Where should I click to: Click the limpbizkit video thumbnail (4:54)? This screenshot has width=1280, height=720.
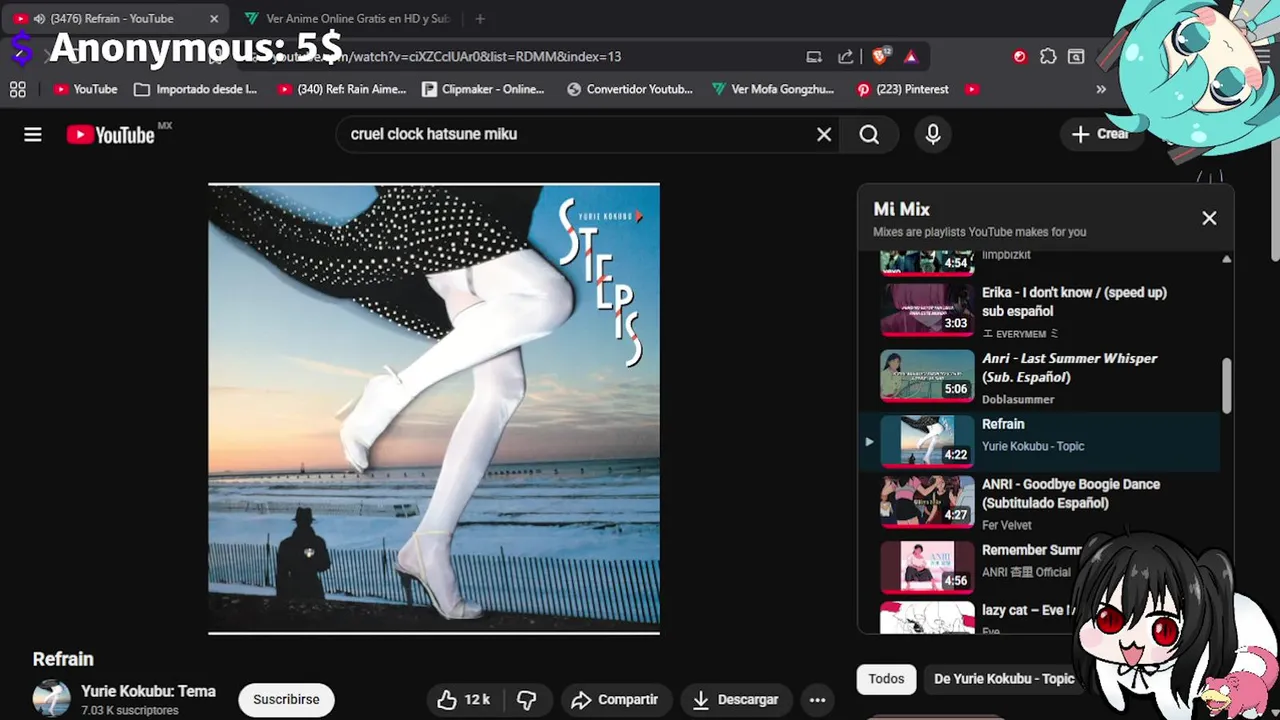pyautogui.click(x=927, y=262)
